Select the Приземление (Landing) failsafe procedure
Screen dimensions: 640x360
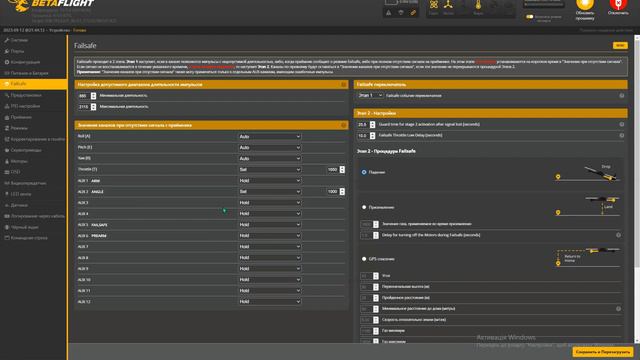pyautogui.click(x=364, y=207)
